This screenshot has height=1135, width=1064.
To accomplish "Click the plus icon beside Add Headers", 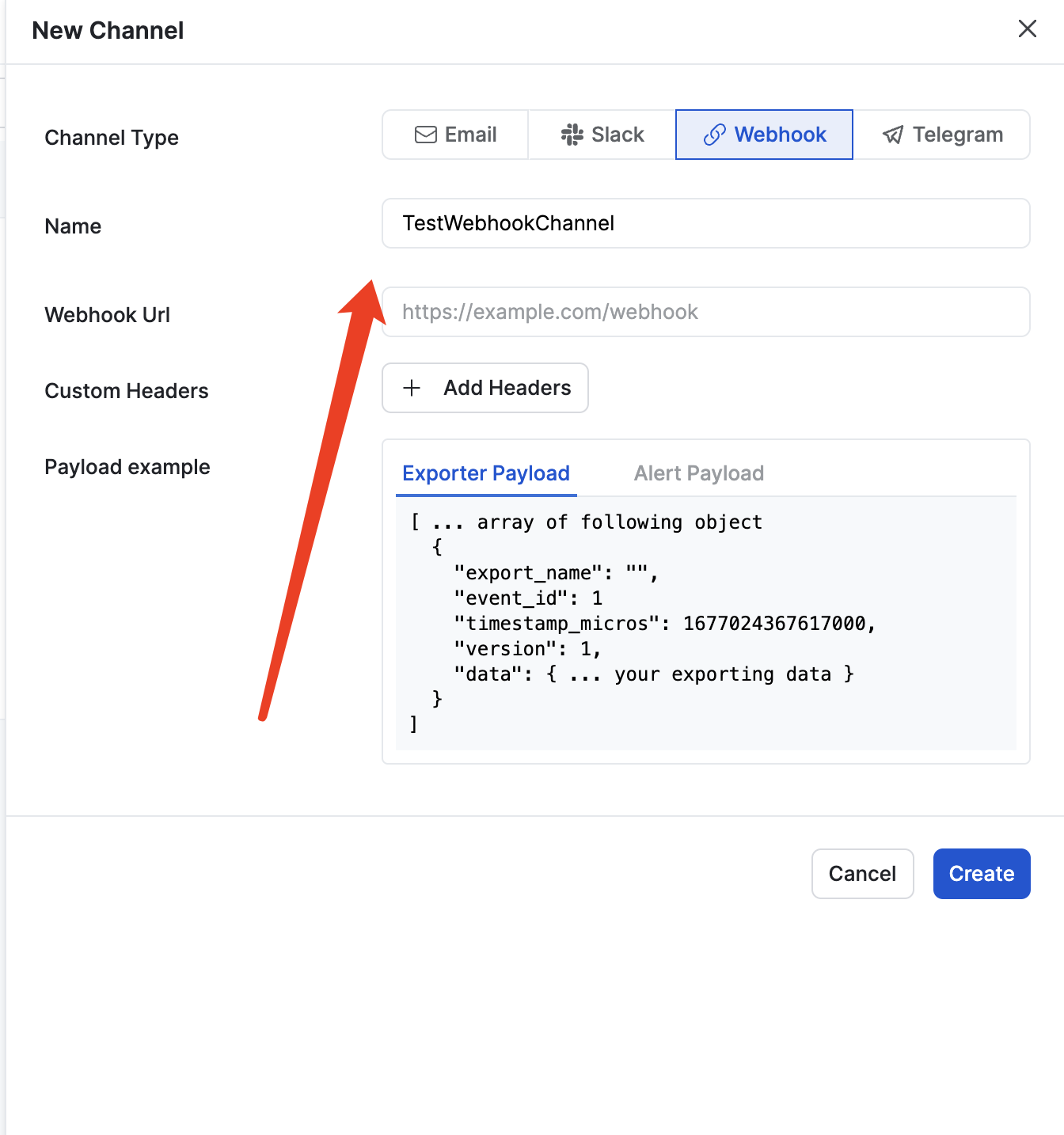I will point(412,388).
